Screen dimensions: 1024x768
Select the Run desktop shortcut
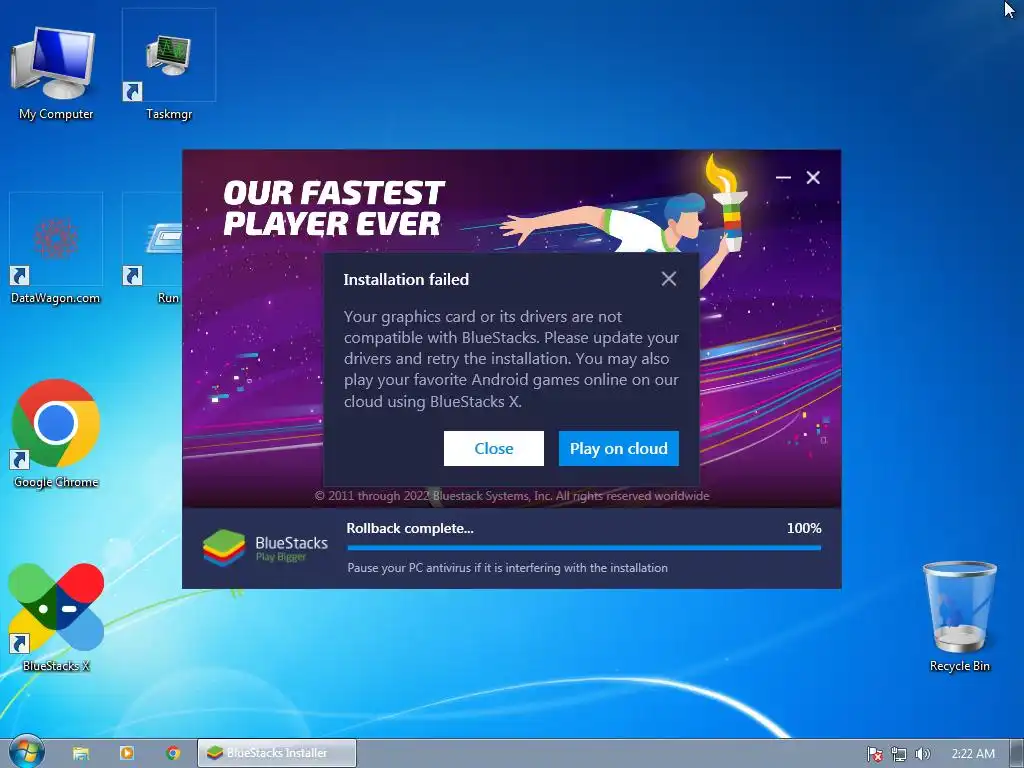click(152, 249)
